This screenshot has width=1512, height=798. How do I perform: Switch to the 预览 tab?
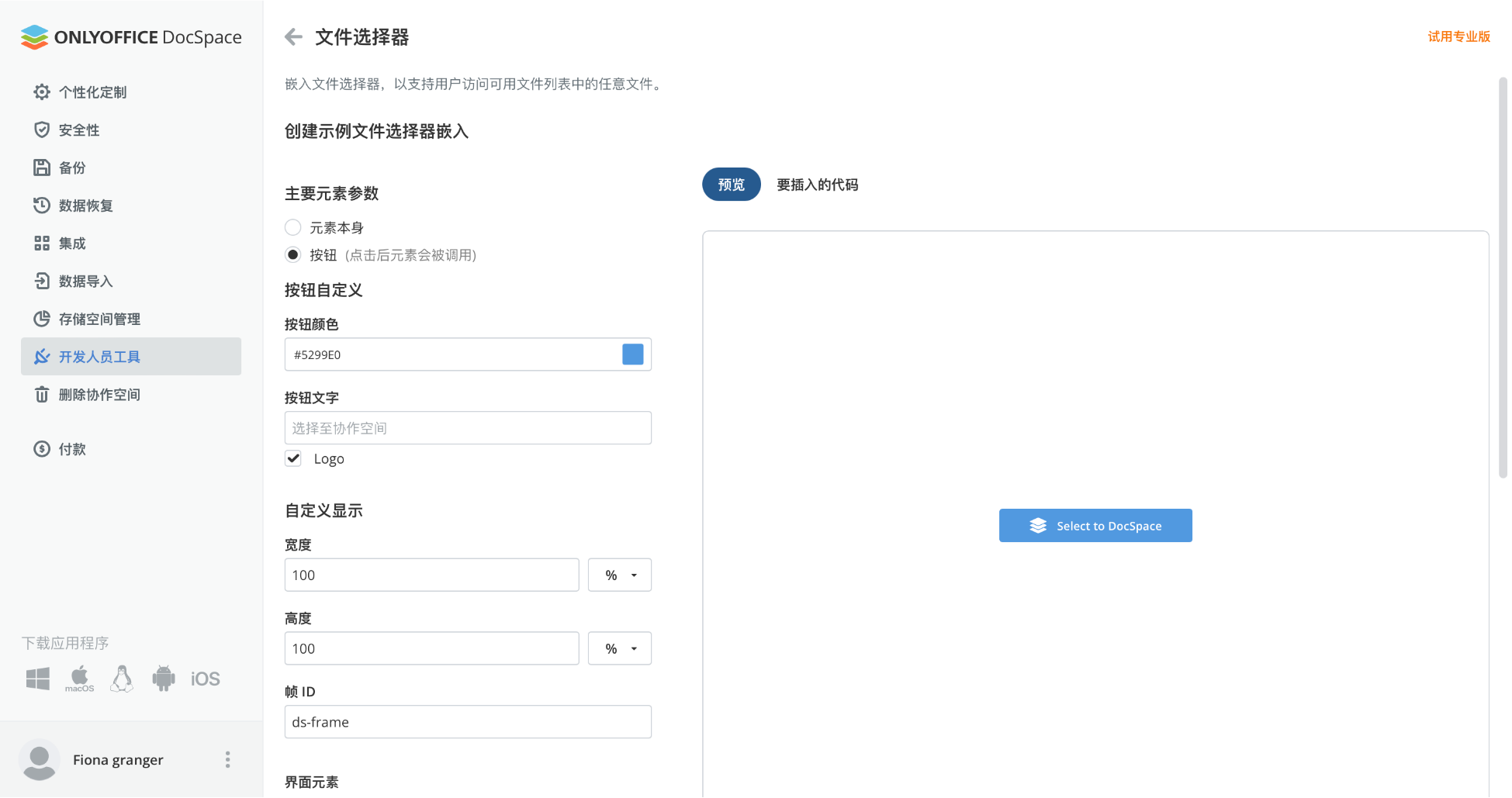[732, 185]
